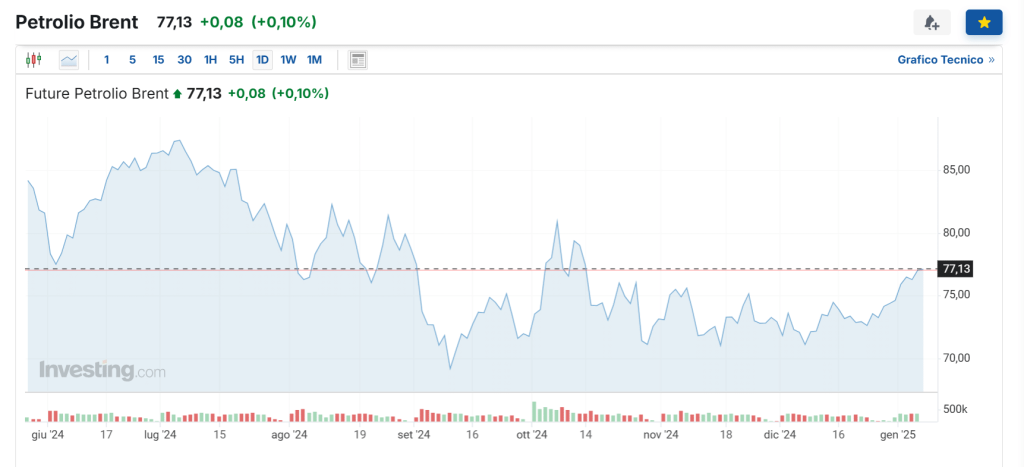Switch to candlestick chart type
Viewport: 1024px width, 467px height.
tap(34, 60)
